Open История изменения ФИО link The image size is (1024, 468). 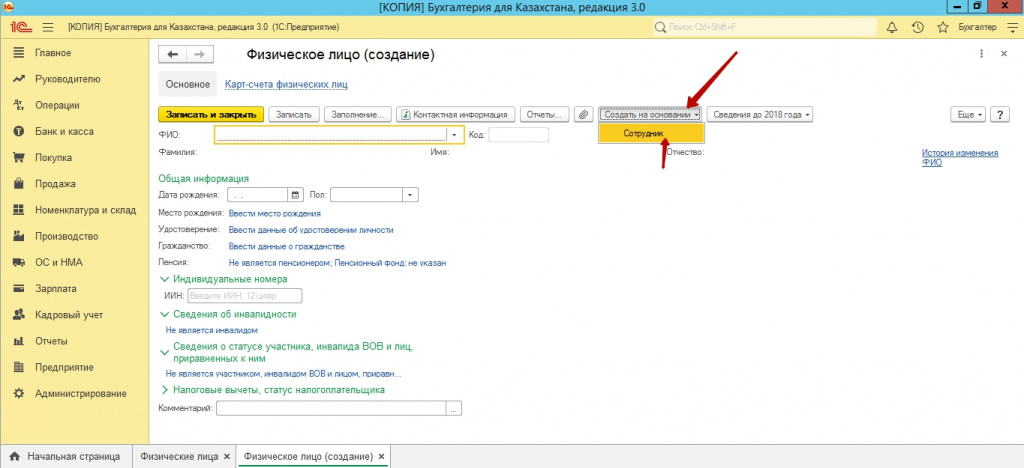(x=960, y=158)
